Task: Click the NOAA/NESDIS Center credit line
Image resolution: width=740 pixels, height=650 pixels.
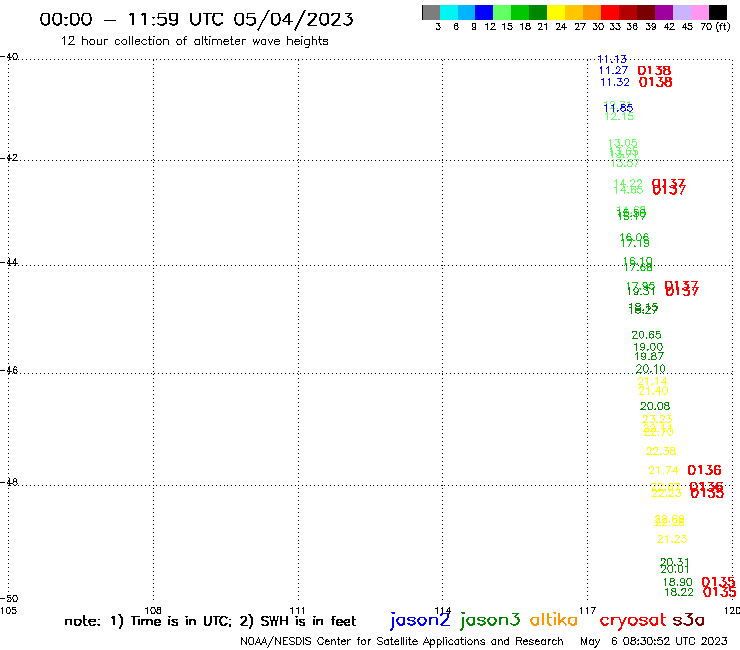Action: [402, 641]
